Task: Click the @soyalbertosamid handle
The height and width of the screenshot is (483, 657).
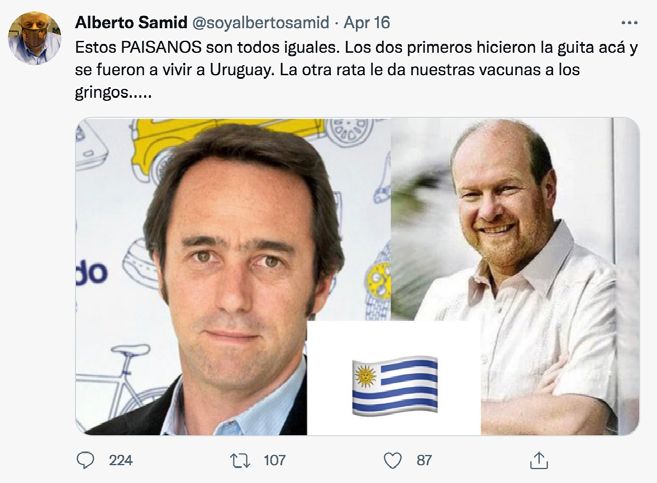Action: (260, 23)
